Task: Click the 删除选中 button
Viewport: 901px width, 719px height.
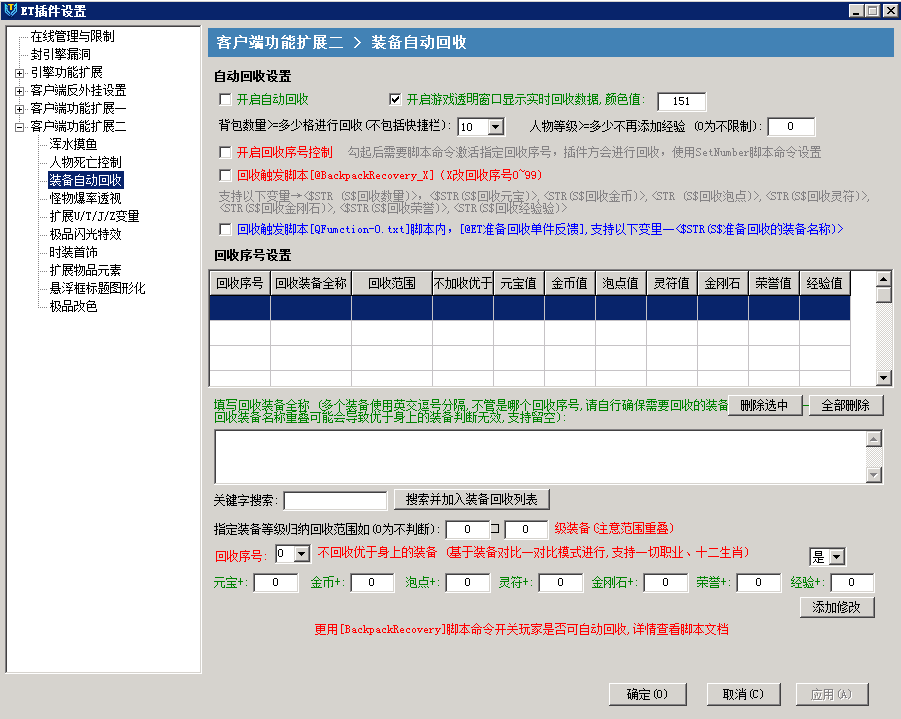Action: tap(765, 406)
